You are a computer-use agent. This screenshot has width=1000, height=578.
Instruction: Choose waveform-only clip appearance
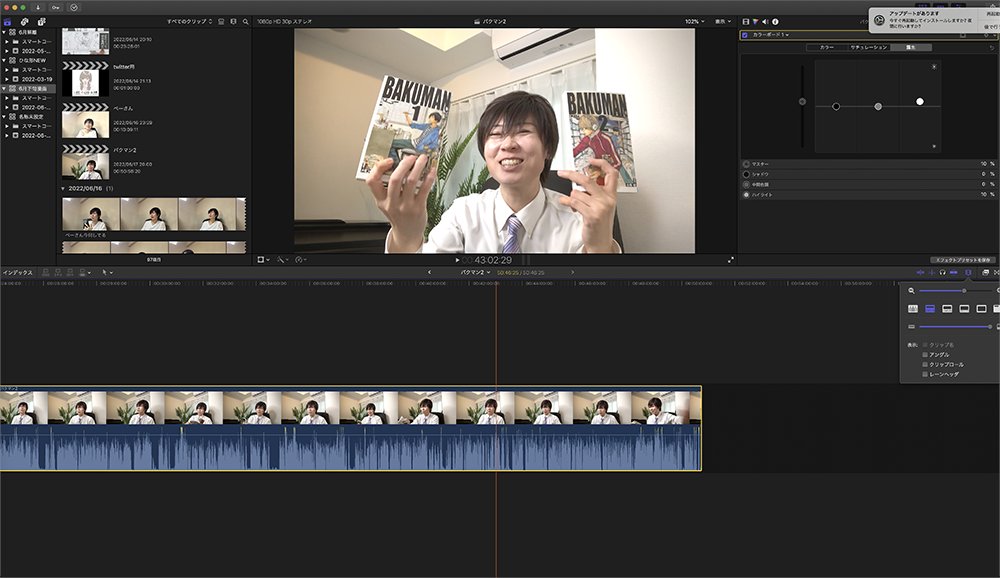click(x=913, y=309)
